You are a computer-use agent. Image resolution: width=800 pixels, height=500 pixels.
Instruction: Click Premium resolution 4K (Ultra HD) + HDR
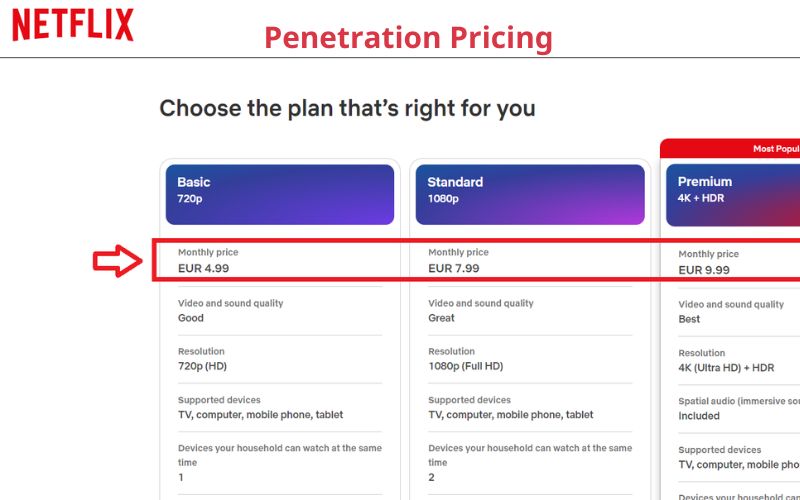coord(726,368)
